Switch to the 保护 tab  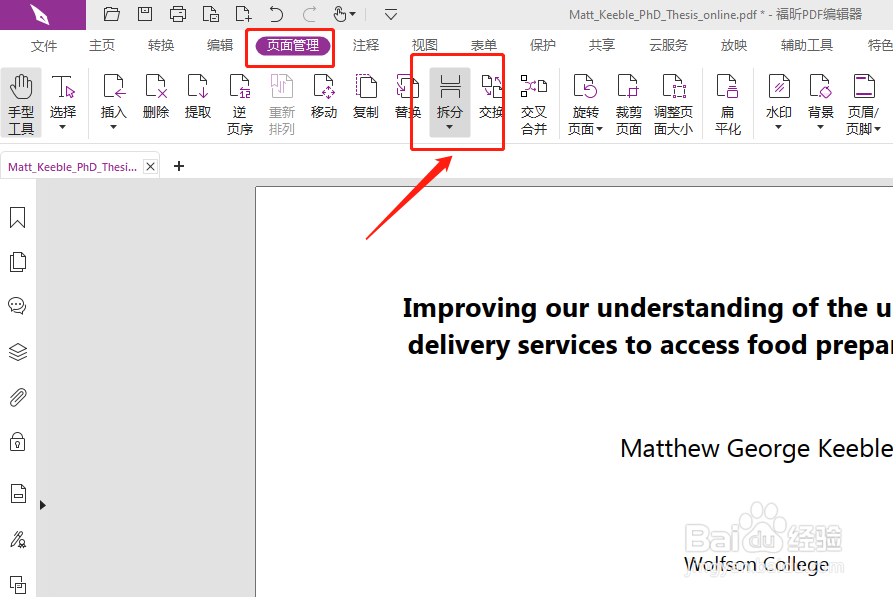[x=543, y=46]
